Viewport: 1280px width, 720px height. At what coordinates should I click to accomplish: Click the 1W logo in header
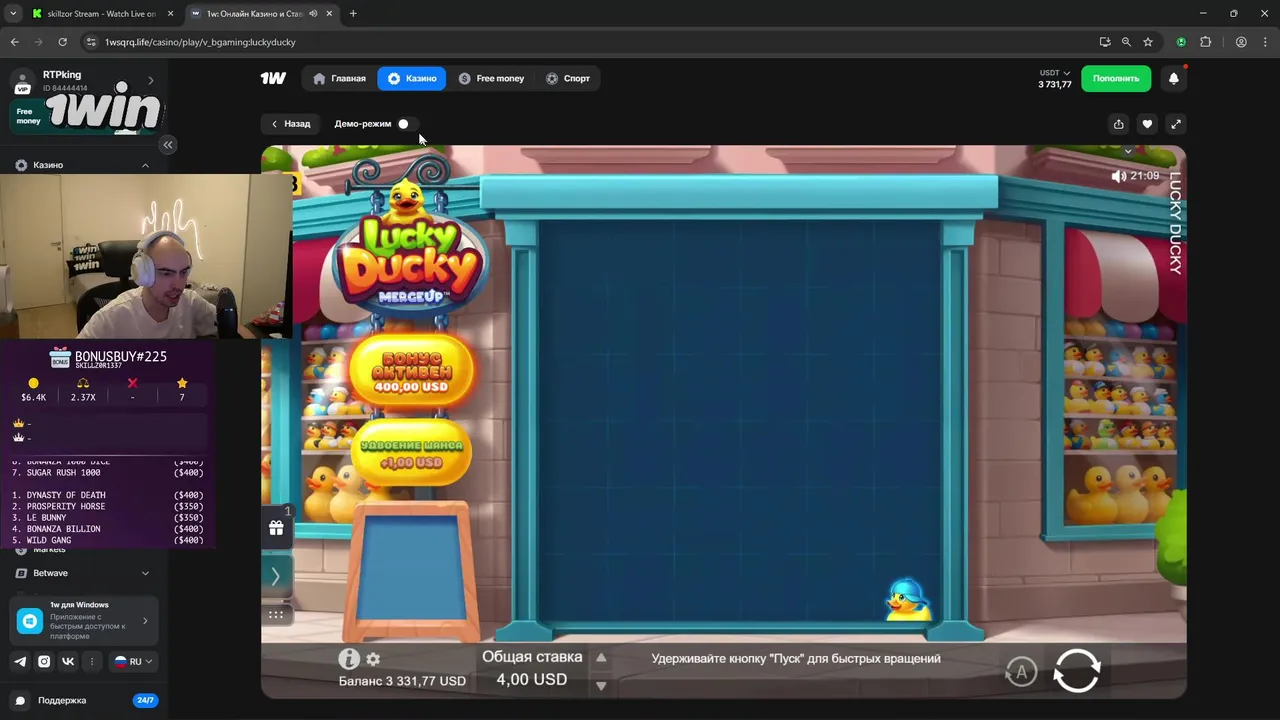pos(273,78)
